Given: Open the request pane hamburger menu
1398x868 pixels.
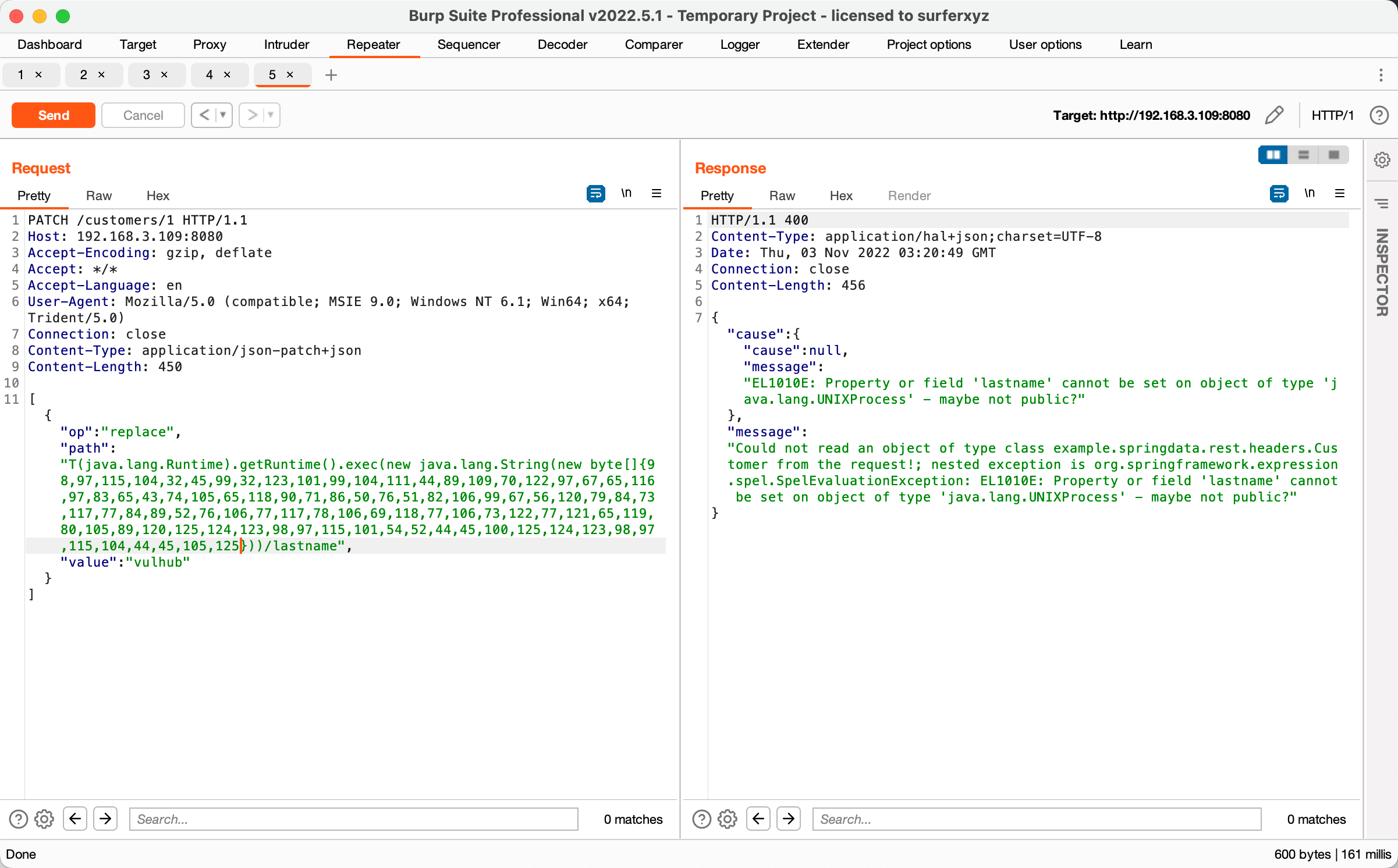Looking at the screenshot, I should (x=657, y=193).
